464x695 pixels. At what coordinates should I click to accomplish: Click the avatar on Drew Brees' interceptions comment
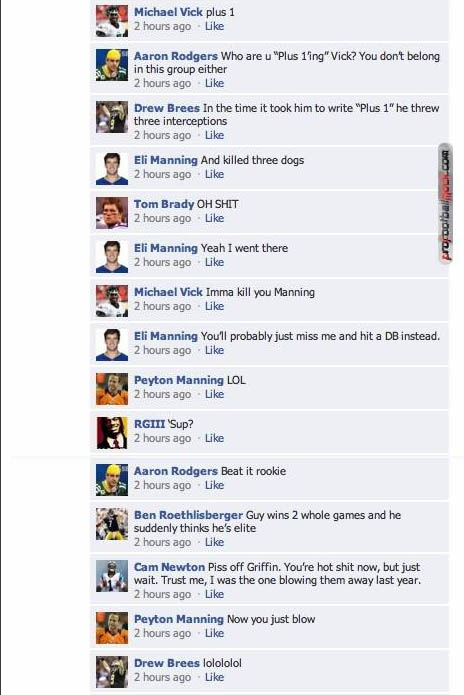pos(112,117)
